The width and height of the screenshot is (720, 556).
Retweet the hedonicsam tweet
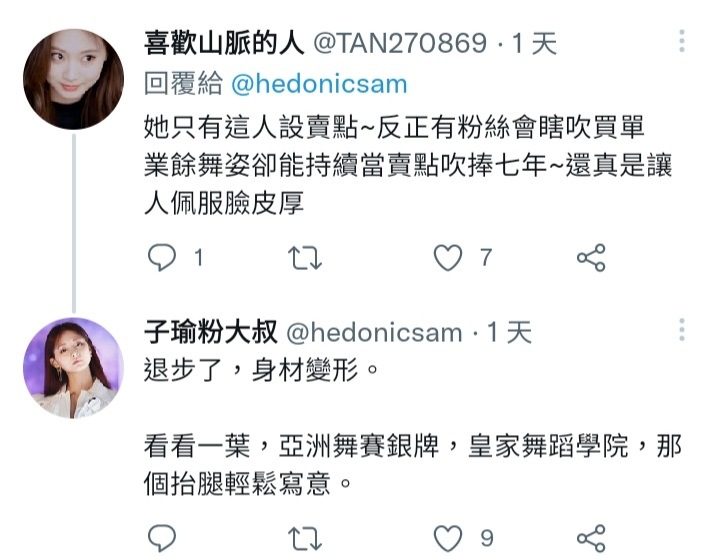[305, 538]
